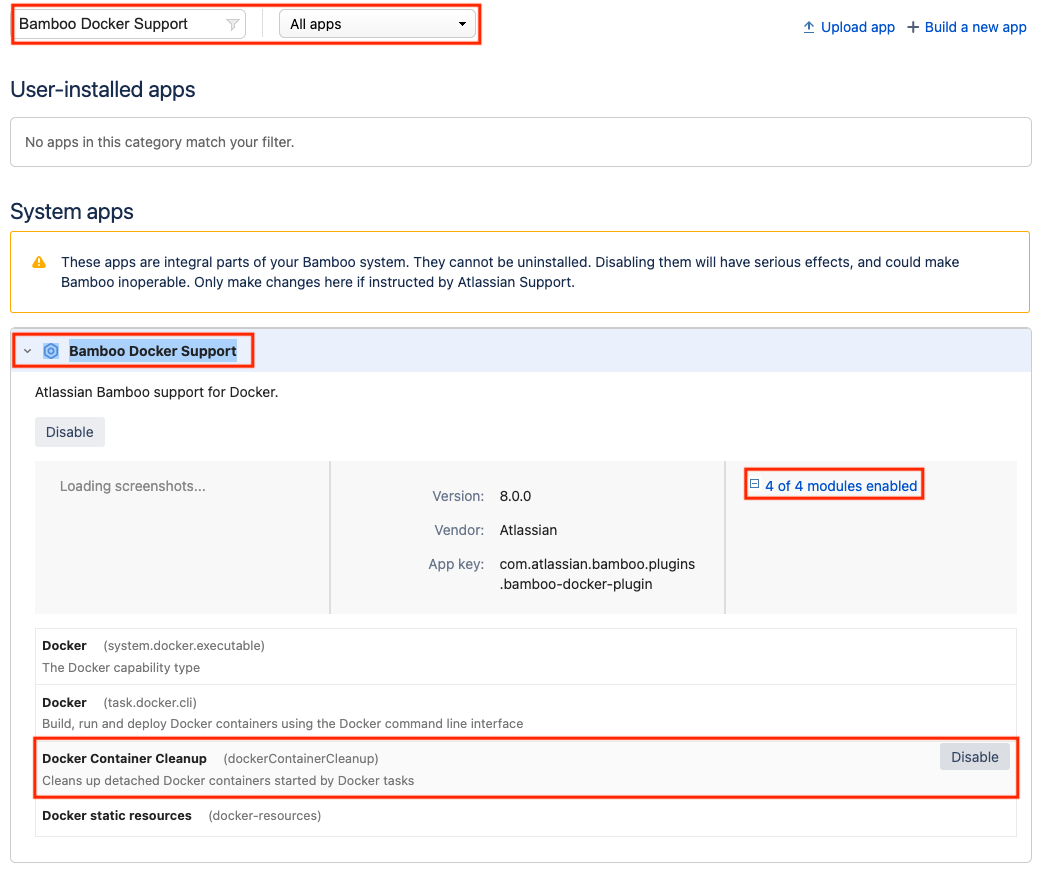The width and height of the screenshot is (1043, 871).
Task: Click the version value 8.0.0
Action: click(x=516, y=496)
